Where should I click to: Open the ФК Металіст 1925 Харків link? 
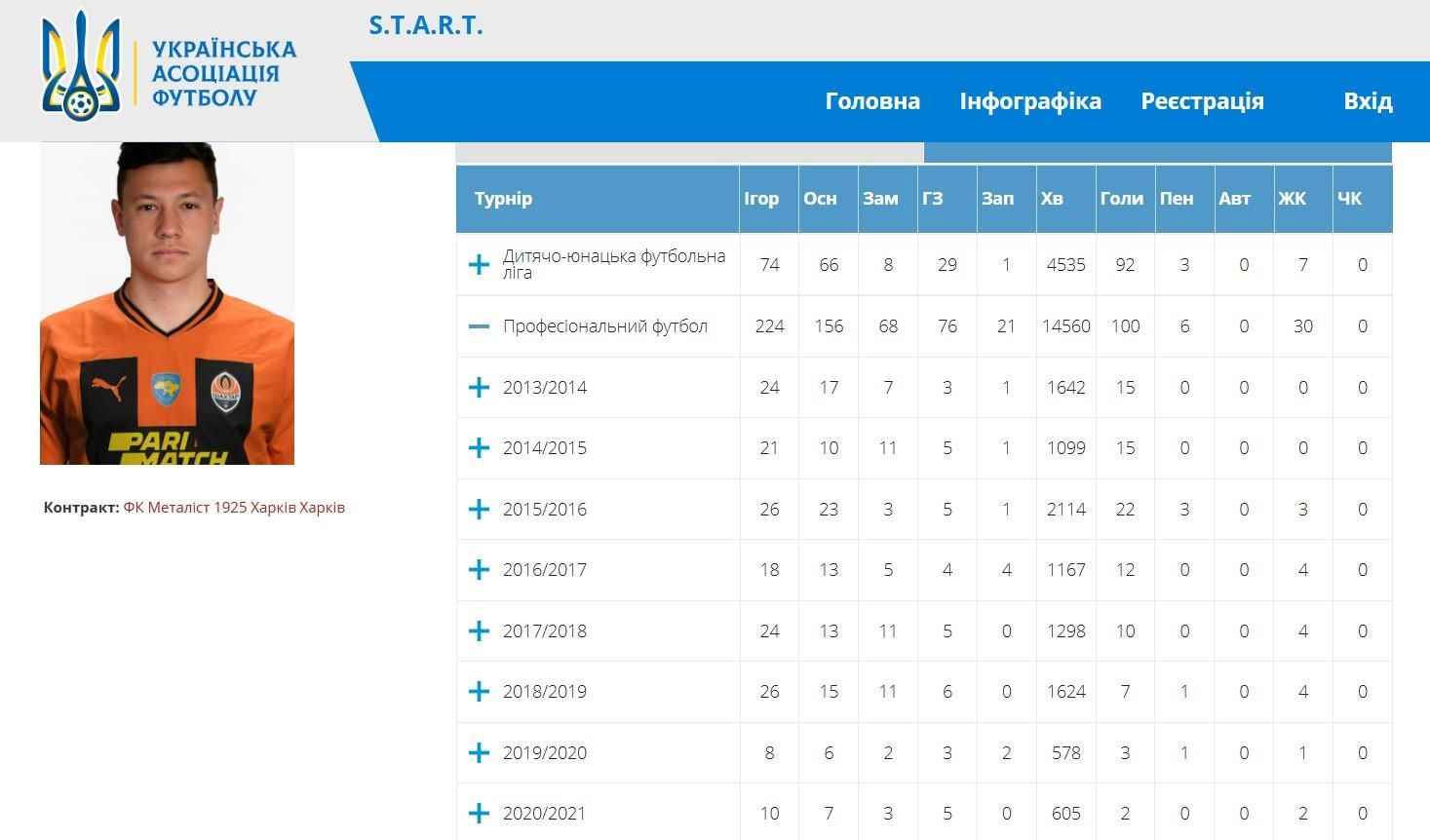(x=234, y=508)
